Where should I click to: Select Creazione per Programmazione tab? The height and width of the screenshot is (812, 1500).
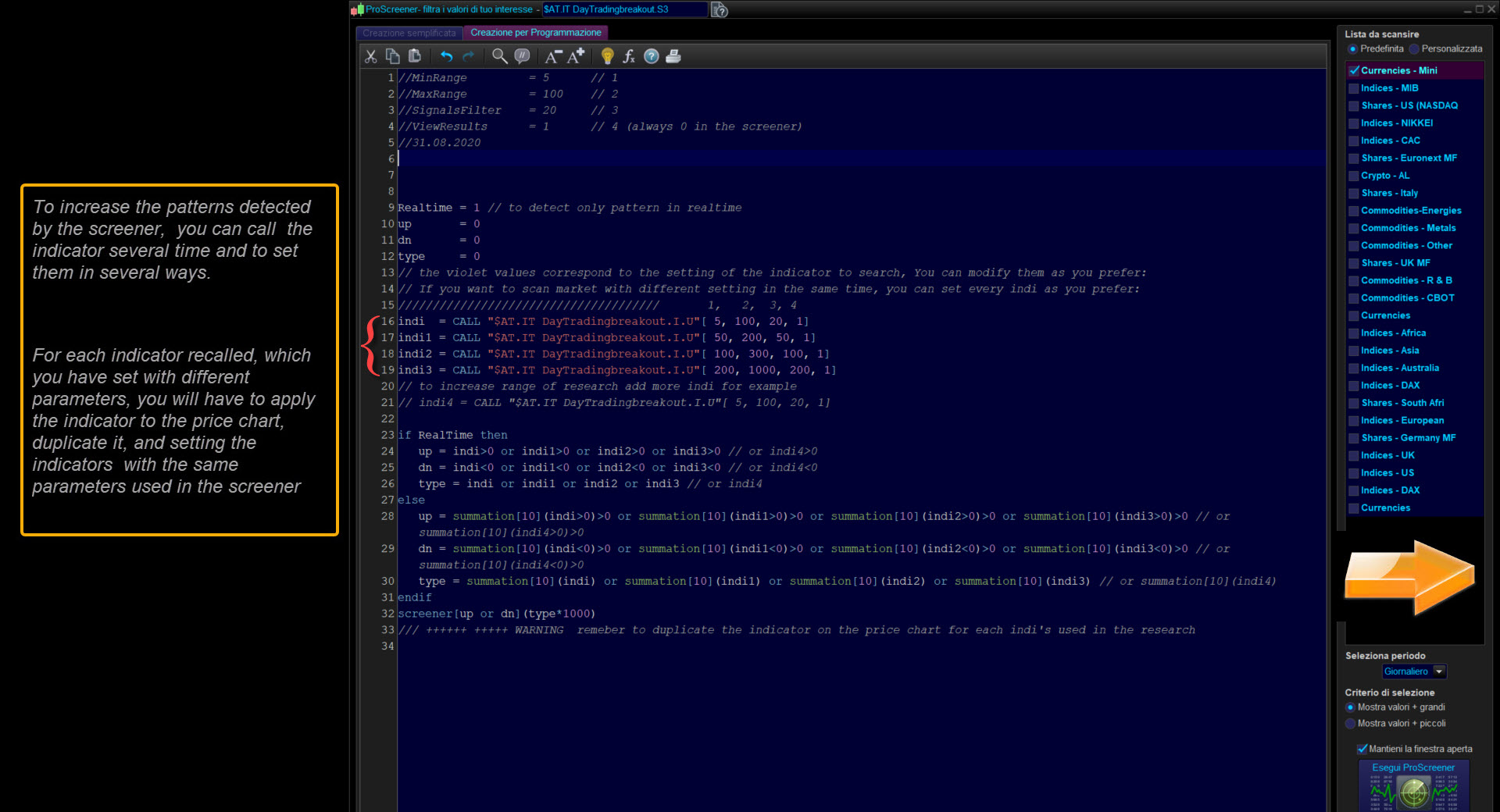[x=536, y=33]
